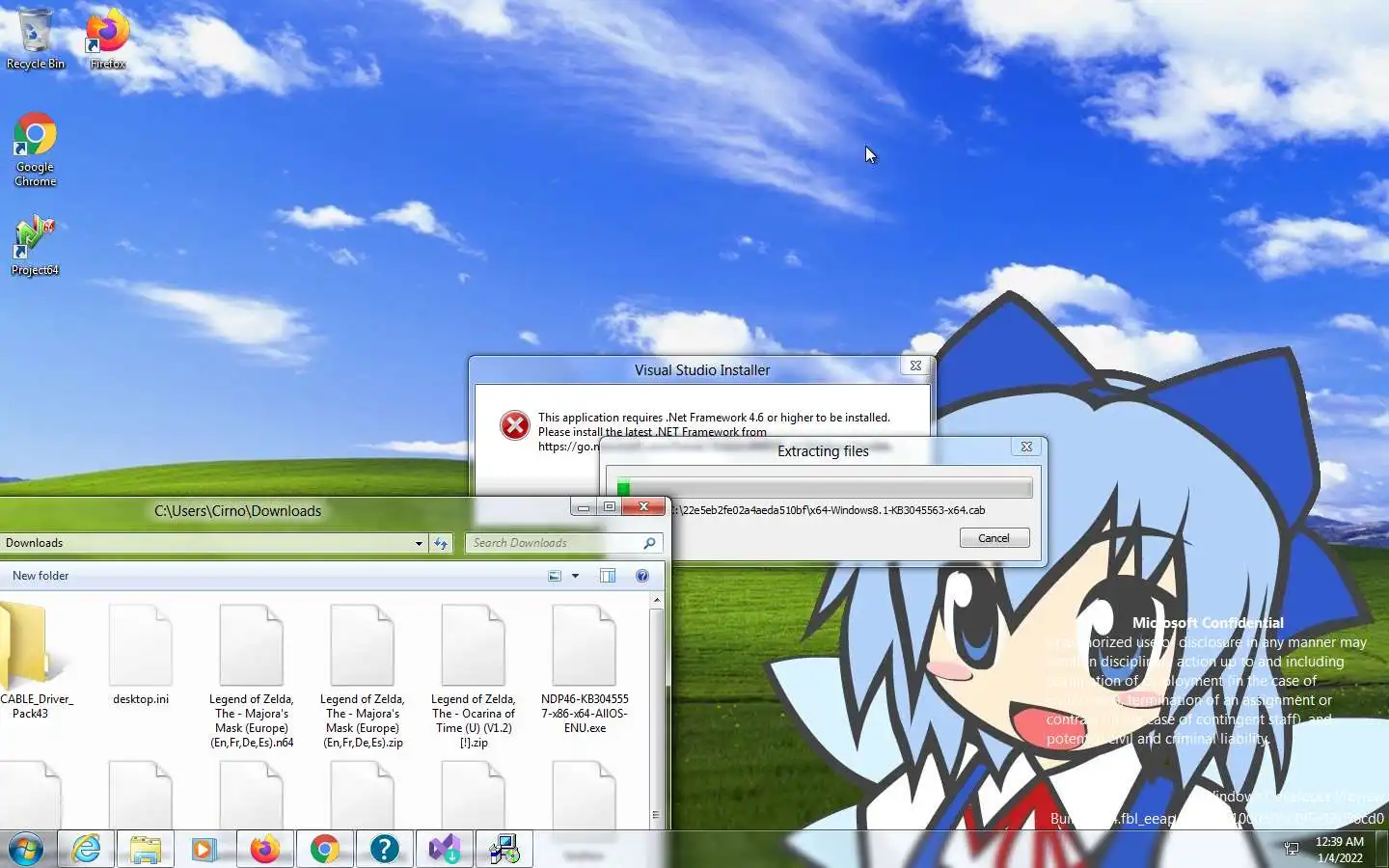Close the Visual Studio Installer error dialog

point(915,366)
